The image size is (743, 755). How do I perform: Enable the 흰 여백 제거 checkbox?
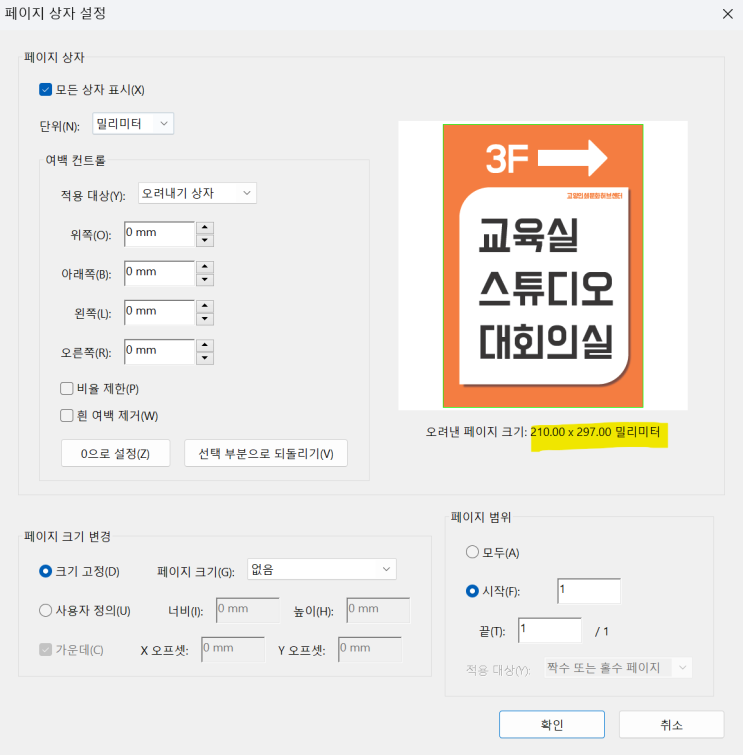point(67,415)
